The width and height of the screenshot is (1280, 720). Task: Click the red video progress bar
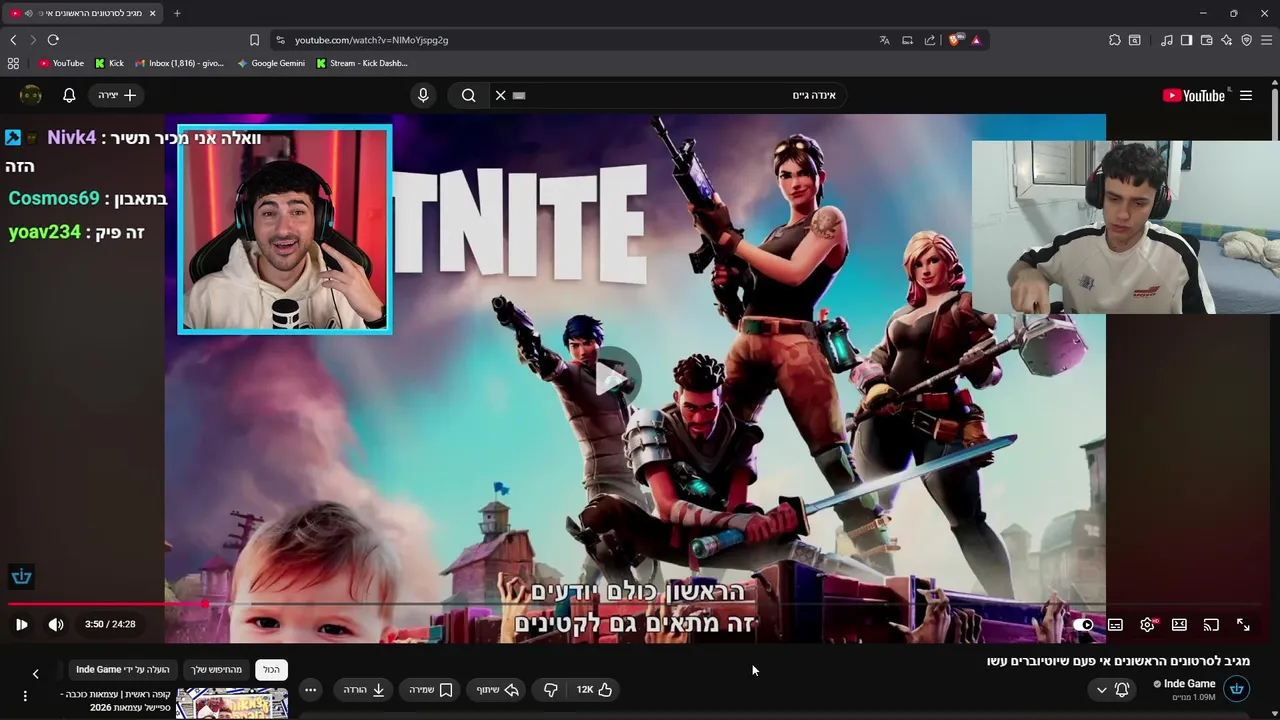coord(105,604)
